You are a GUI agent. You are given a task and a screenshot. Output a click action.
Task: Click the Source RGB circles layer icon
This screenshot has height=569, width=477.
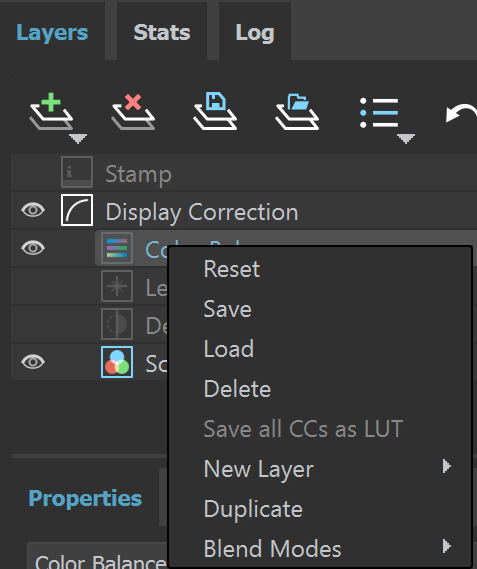(117, 362)
